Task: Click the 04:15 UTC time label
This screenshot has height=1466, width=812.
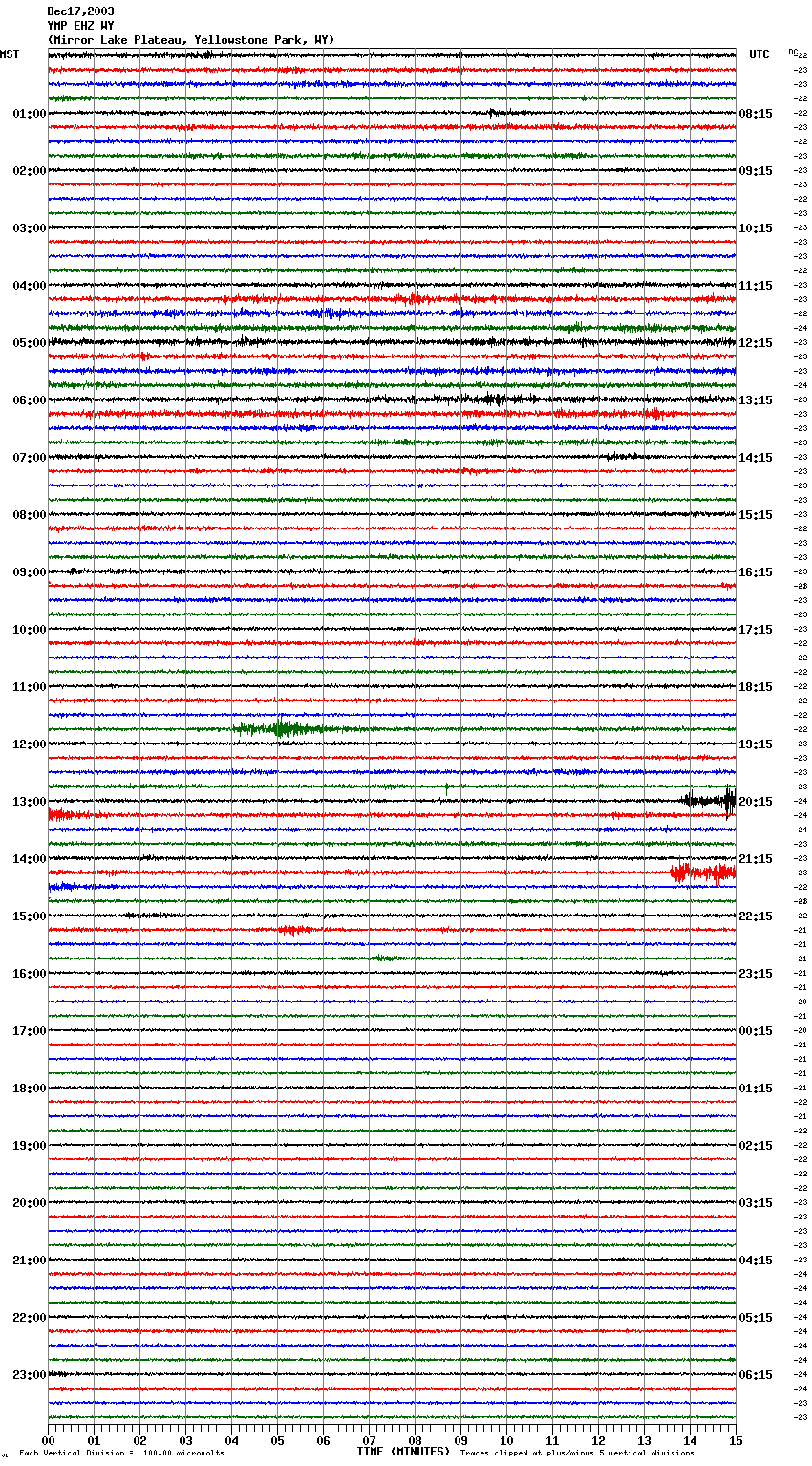Action: tap(756, 1261)
